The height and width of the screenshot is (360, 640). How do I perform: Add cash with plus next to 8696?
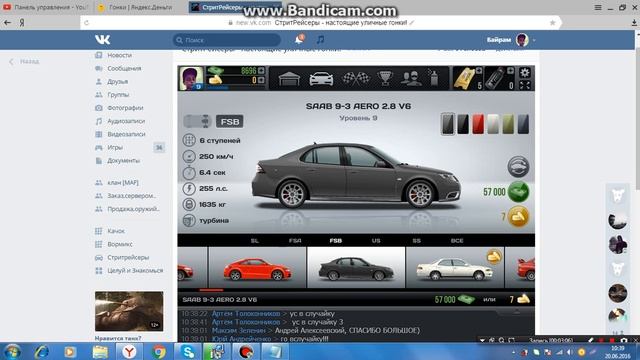[x=261, y=71]
